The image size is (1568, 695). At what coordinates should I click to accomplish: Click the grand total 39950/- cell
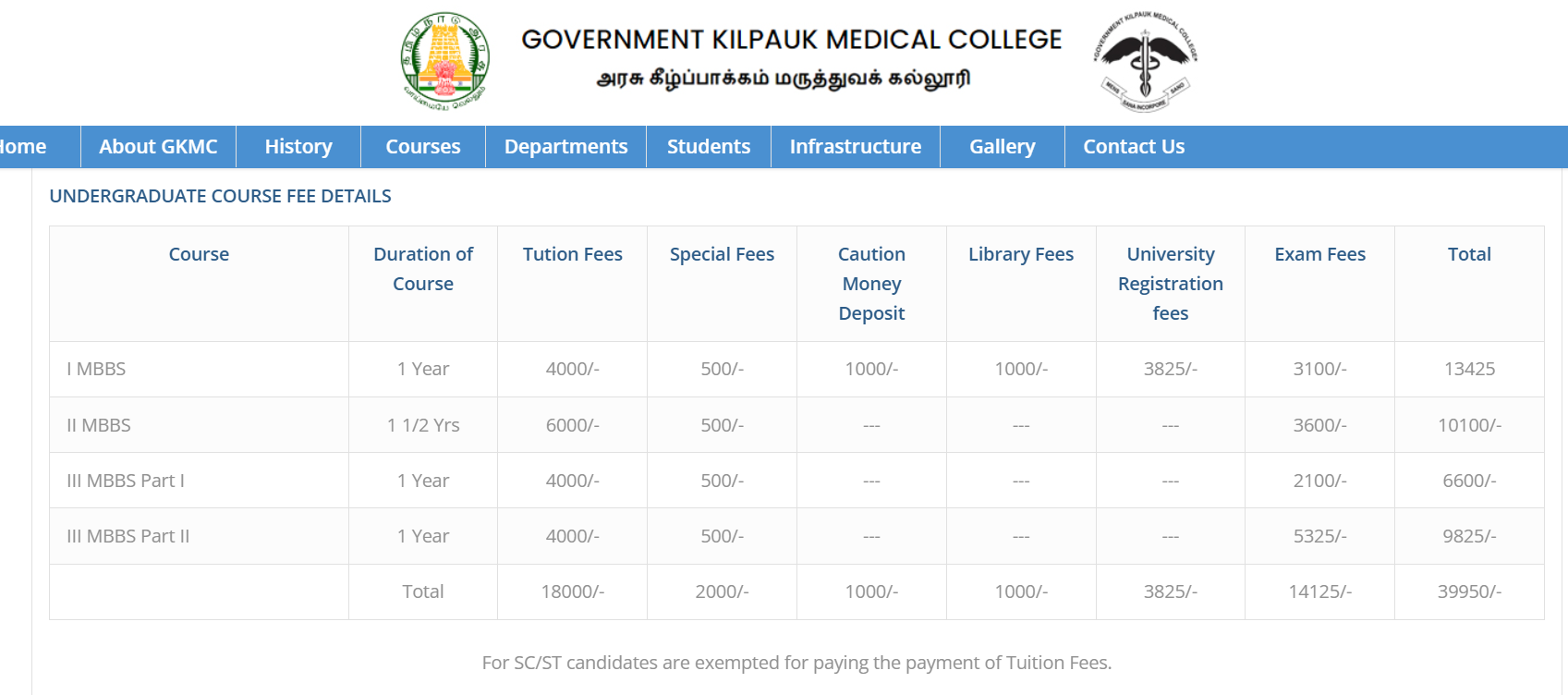[1469, 591]
